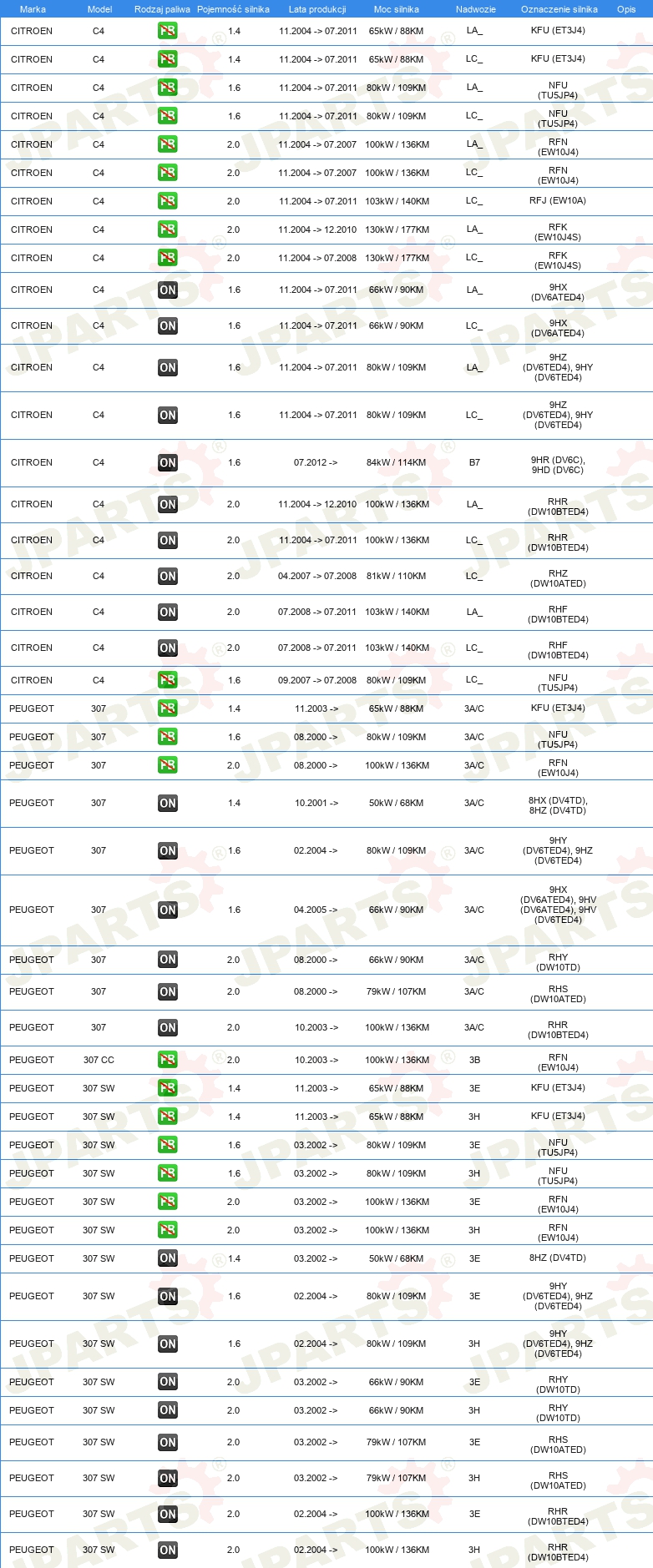The width and height of the screenshot is (653, 1568).
Task: Select the 07.2012 -> production date cell
Action: click(x=316, y=463)
